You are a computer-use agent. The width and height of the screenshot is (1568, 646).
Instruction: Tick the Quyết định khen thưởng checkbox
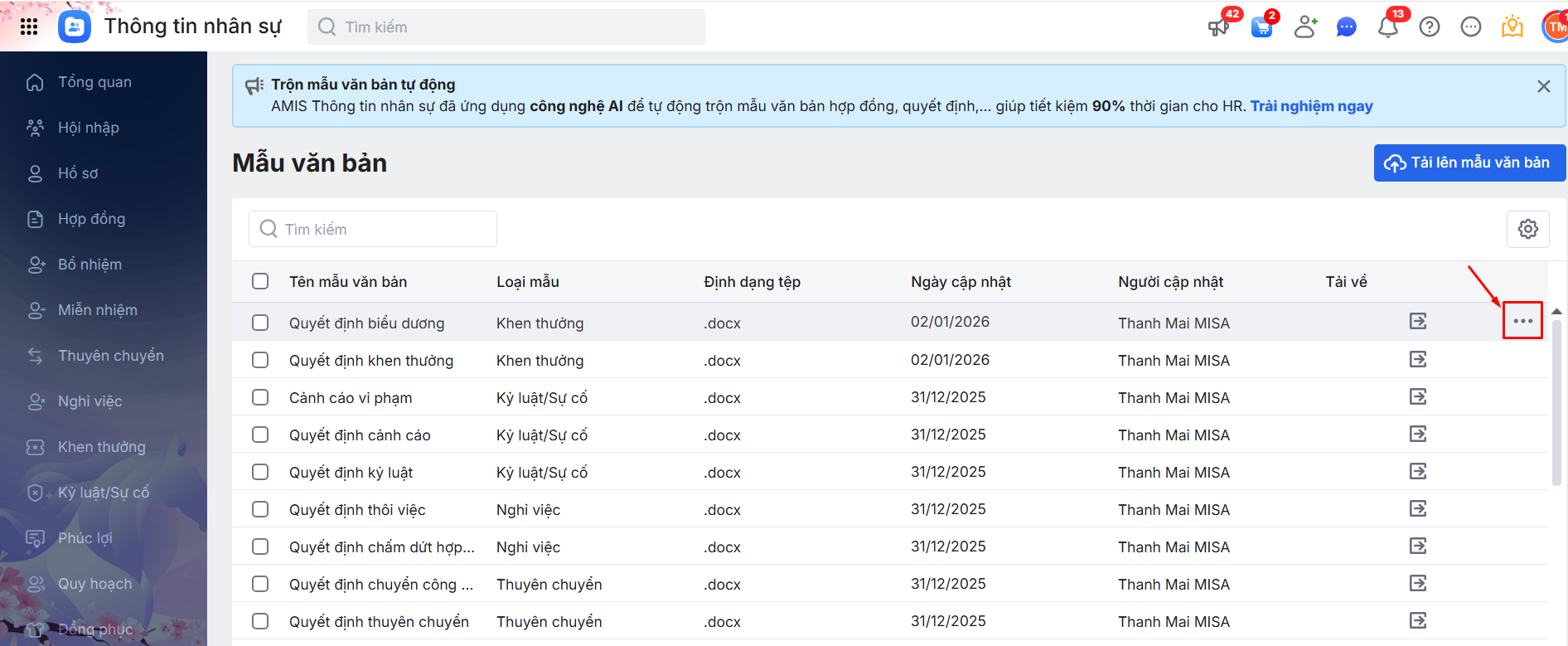(260, 360)
